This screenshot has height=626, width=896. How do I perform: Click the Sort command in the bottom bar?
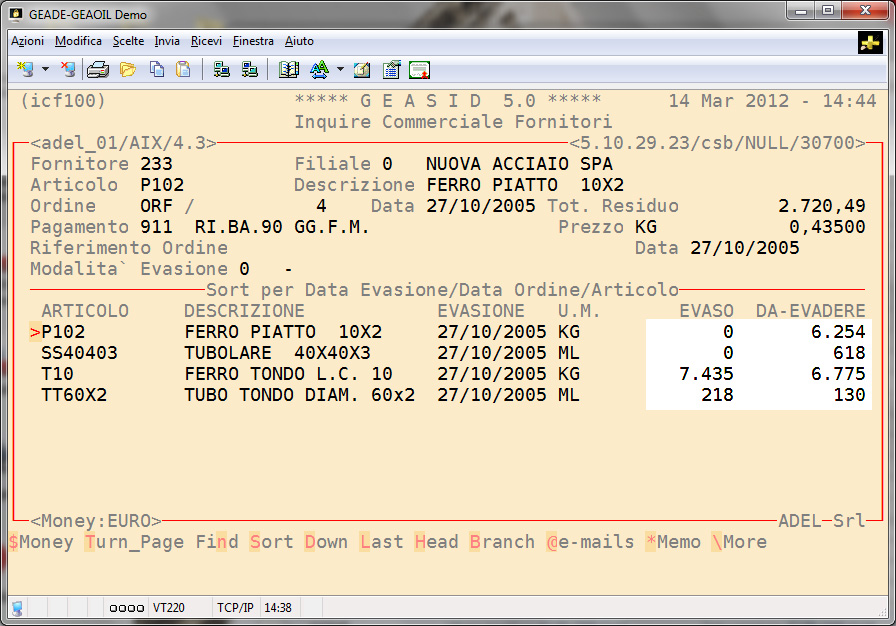[x=271, y=542]
